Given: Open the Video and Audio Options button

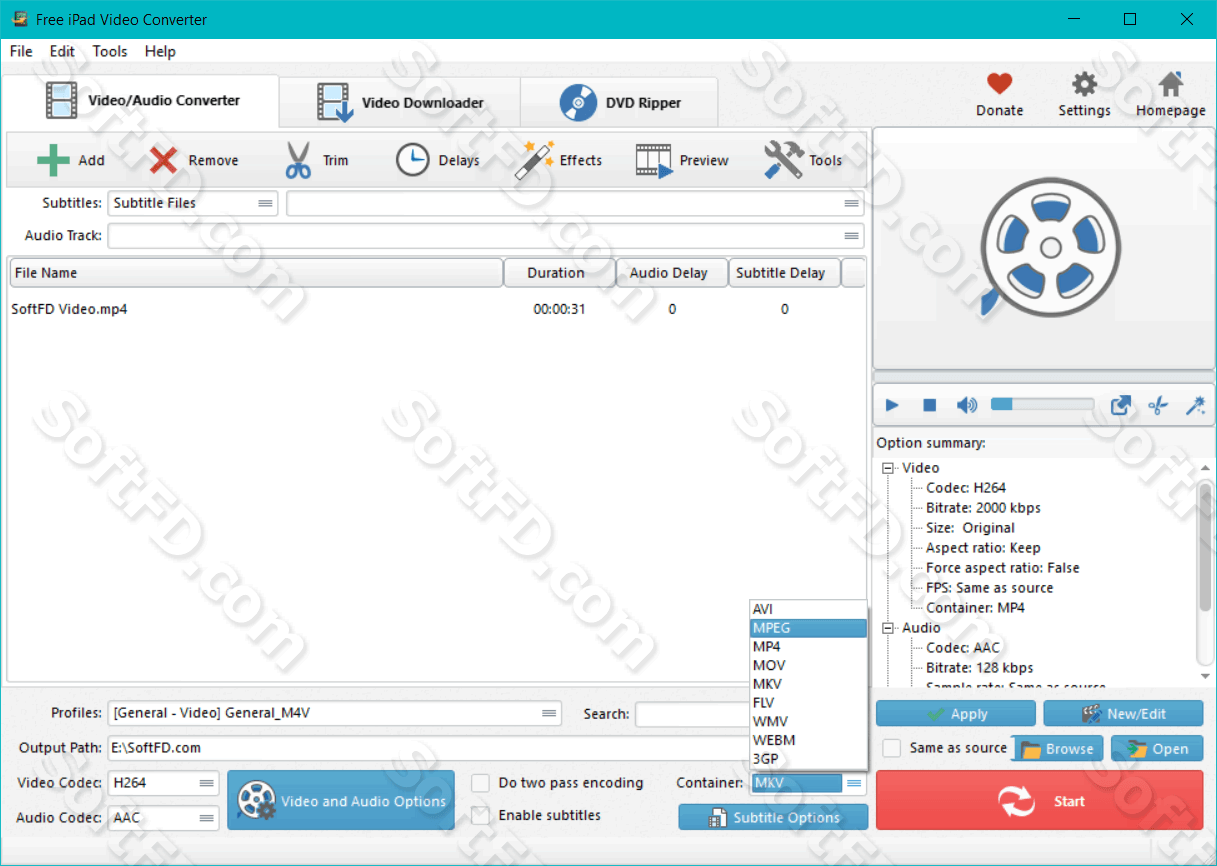Looking at the screenshot, I should pyautogui.click(x=341, y=800).
